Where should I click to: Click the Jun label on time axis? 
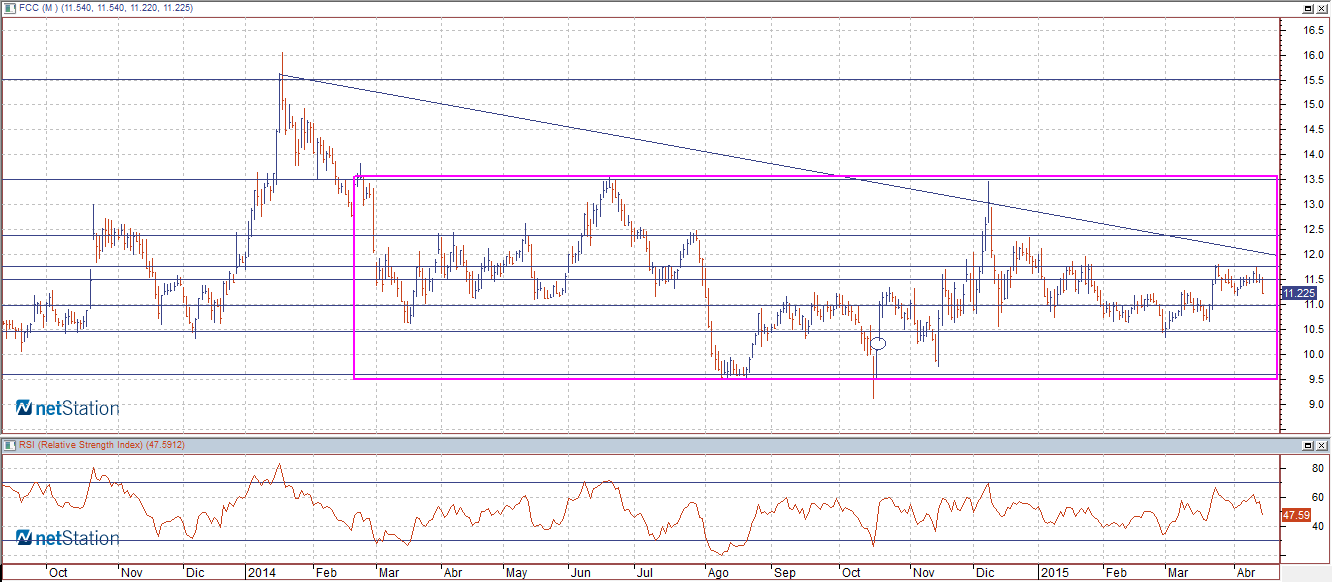tap(580, 573)
